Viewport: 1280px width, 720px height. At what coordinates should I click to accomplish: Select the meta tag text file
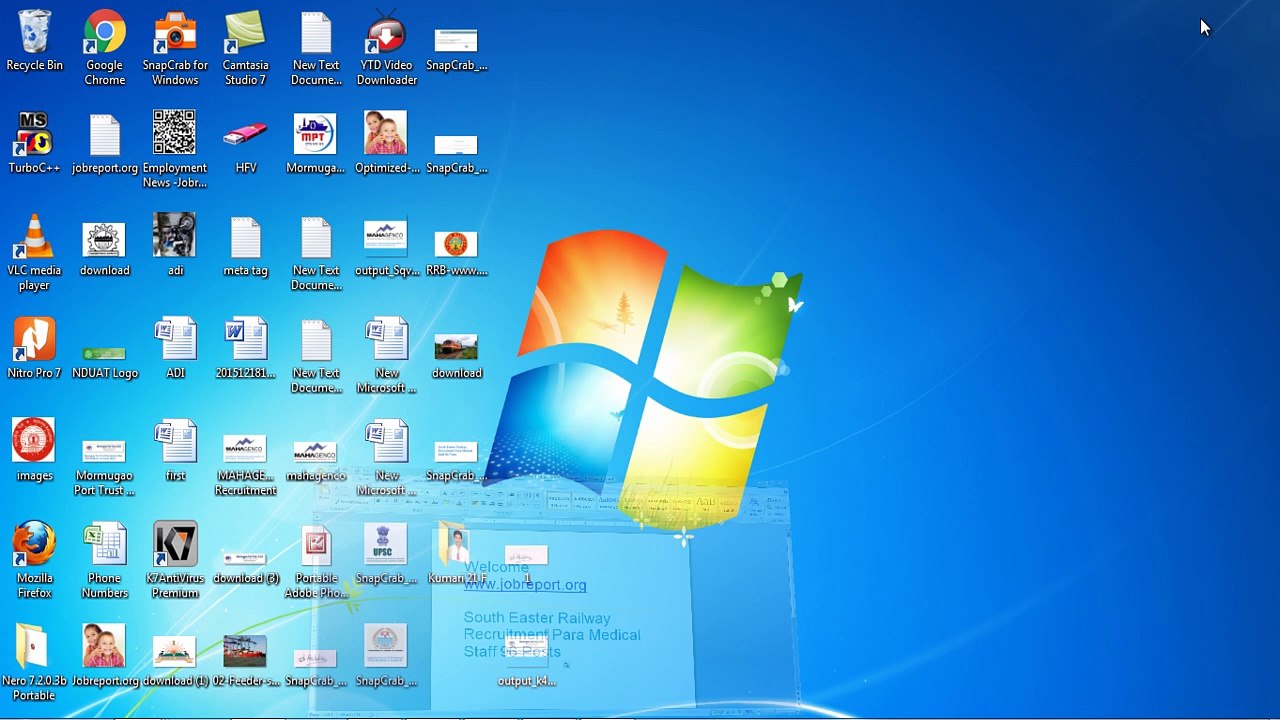(245, 246)
